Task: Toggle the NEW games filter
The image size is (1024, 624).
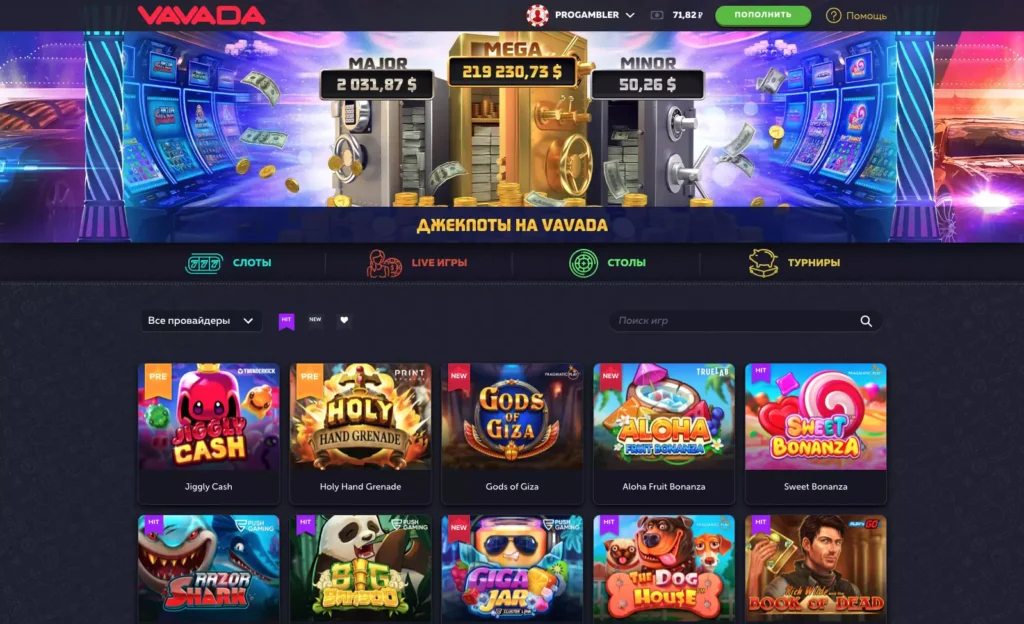Action: tap(315, 320)
